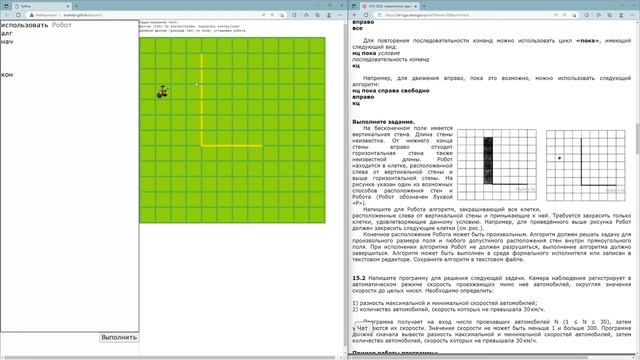
Task: Open Settings and more menu, left browser
Action: (340, 15)
